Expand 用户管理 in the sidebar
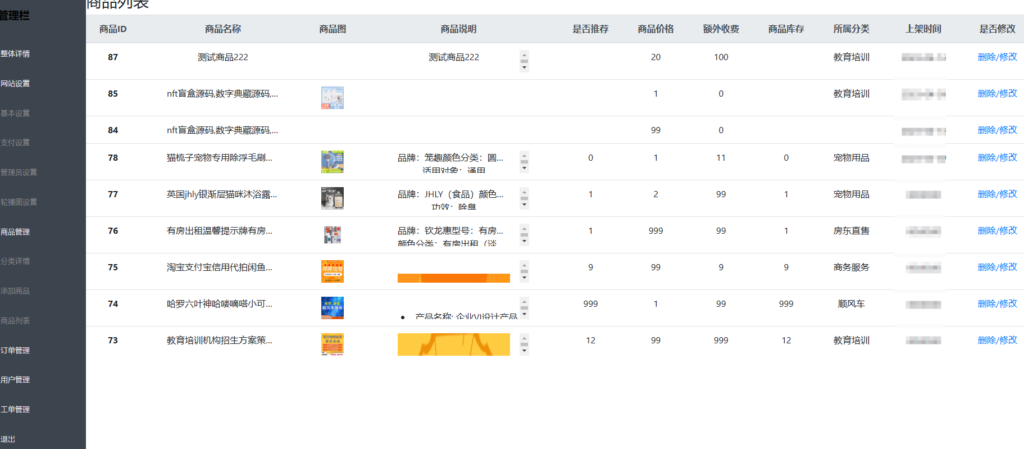The height and width of the screenshot is (449, 1024). pyautogui.click(x=15, y=380)
